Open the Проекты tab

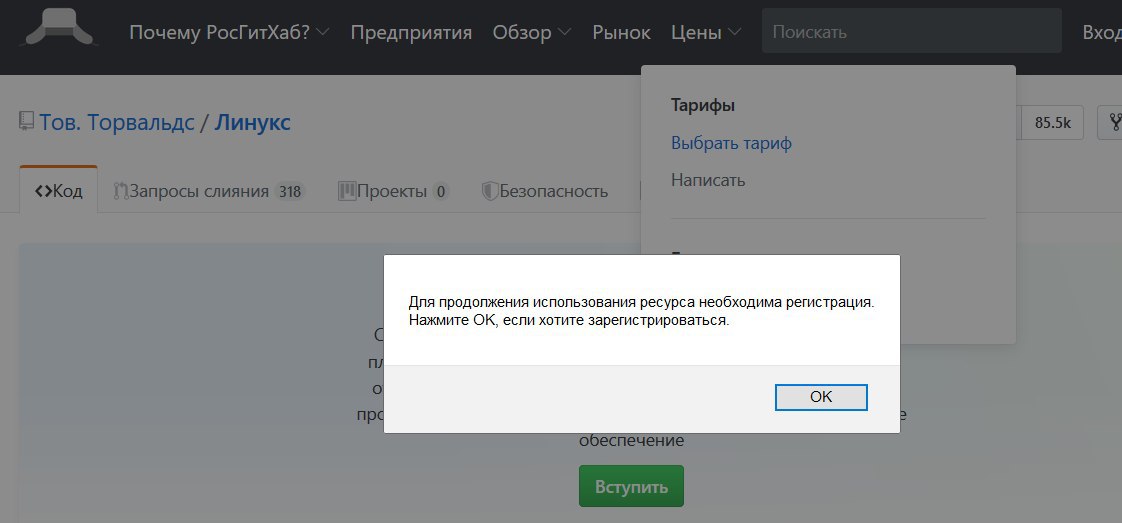(394, 191)
